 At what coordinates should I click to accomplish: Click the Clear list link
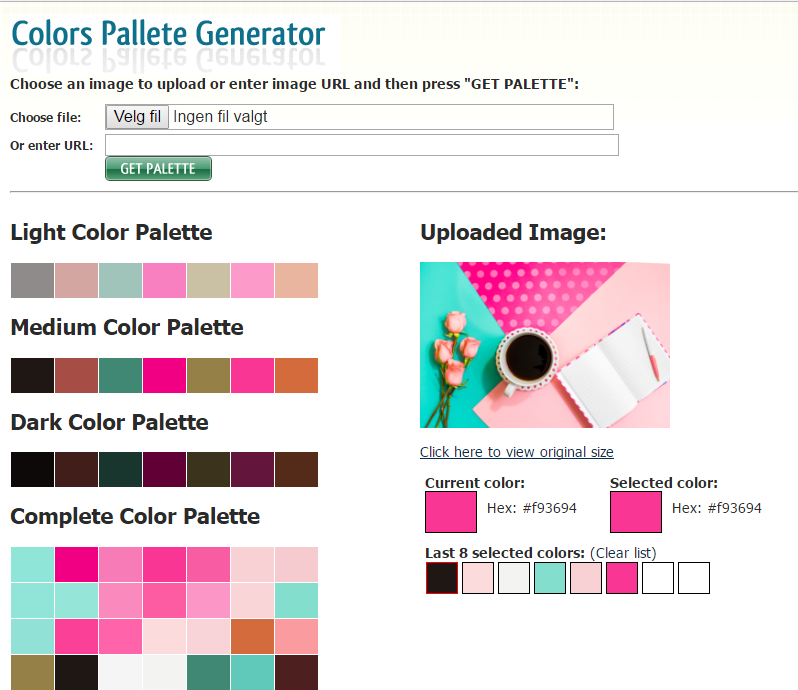point(623,553)
